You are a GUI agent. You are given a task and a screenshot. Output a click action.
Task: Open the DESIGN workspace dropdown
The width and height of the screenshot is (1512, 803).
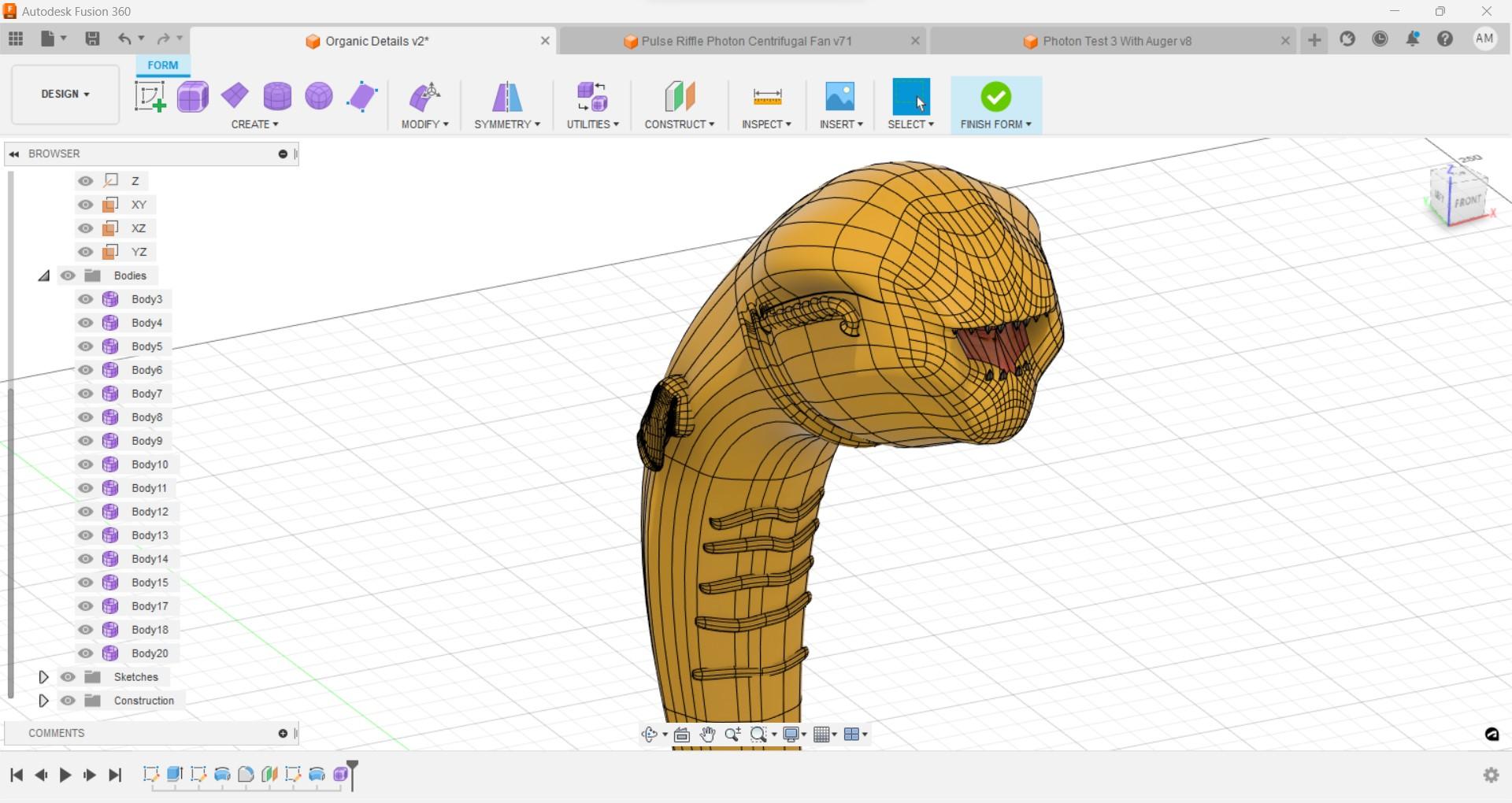pyautogui.click(x=65, y=94)
